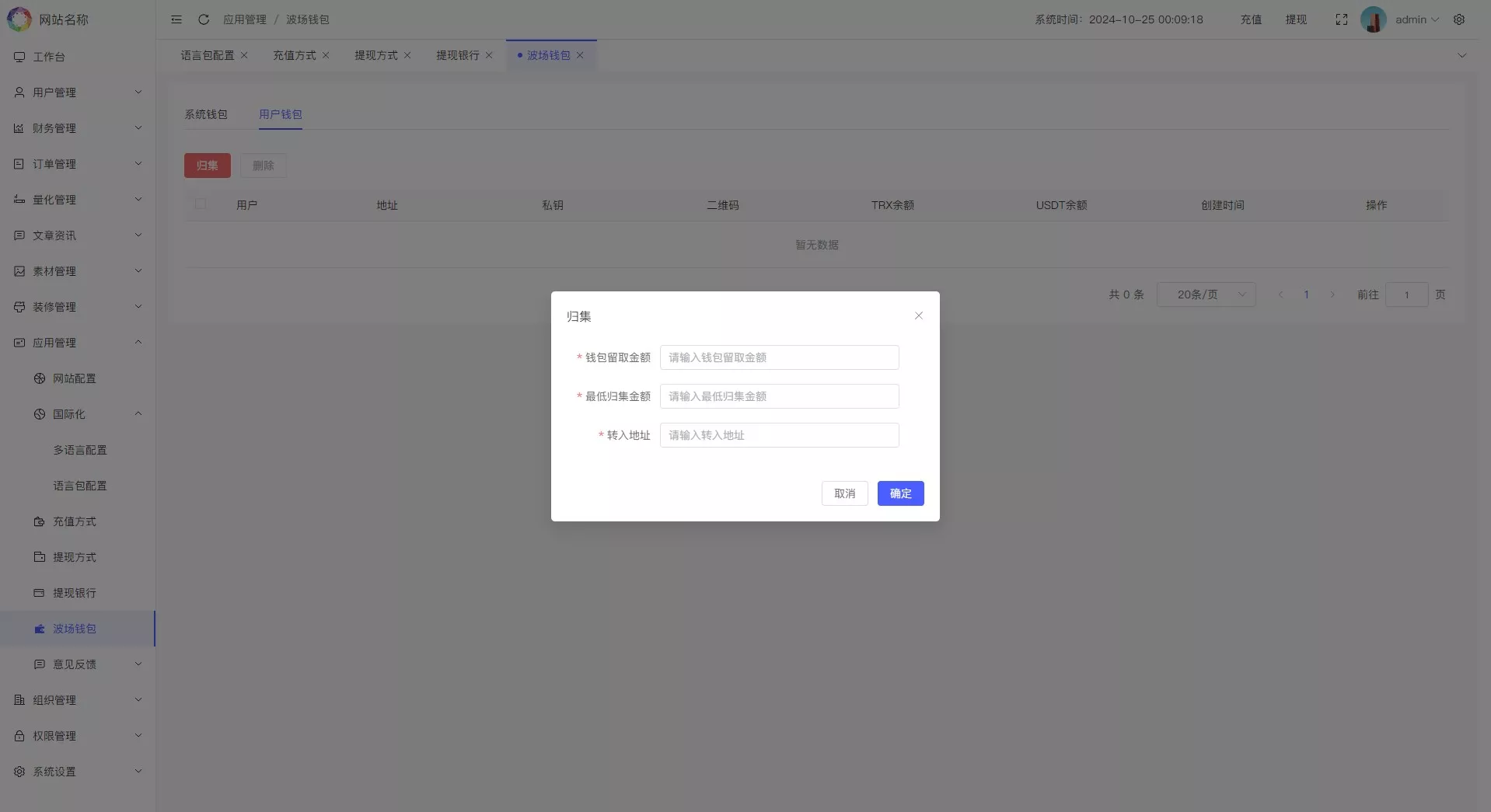
Task: Open the 波场钱包 sidebar item
Action: tap(74, 629)
